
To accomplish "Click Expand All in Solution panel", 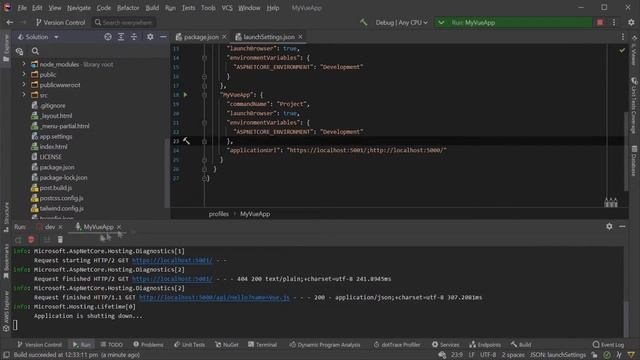I will (x=121, y=37).
